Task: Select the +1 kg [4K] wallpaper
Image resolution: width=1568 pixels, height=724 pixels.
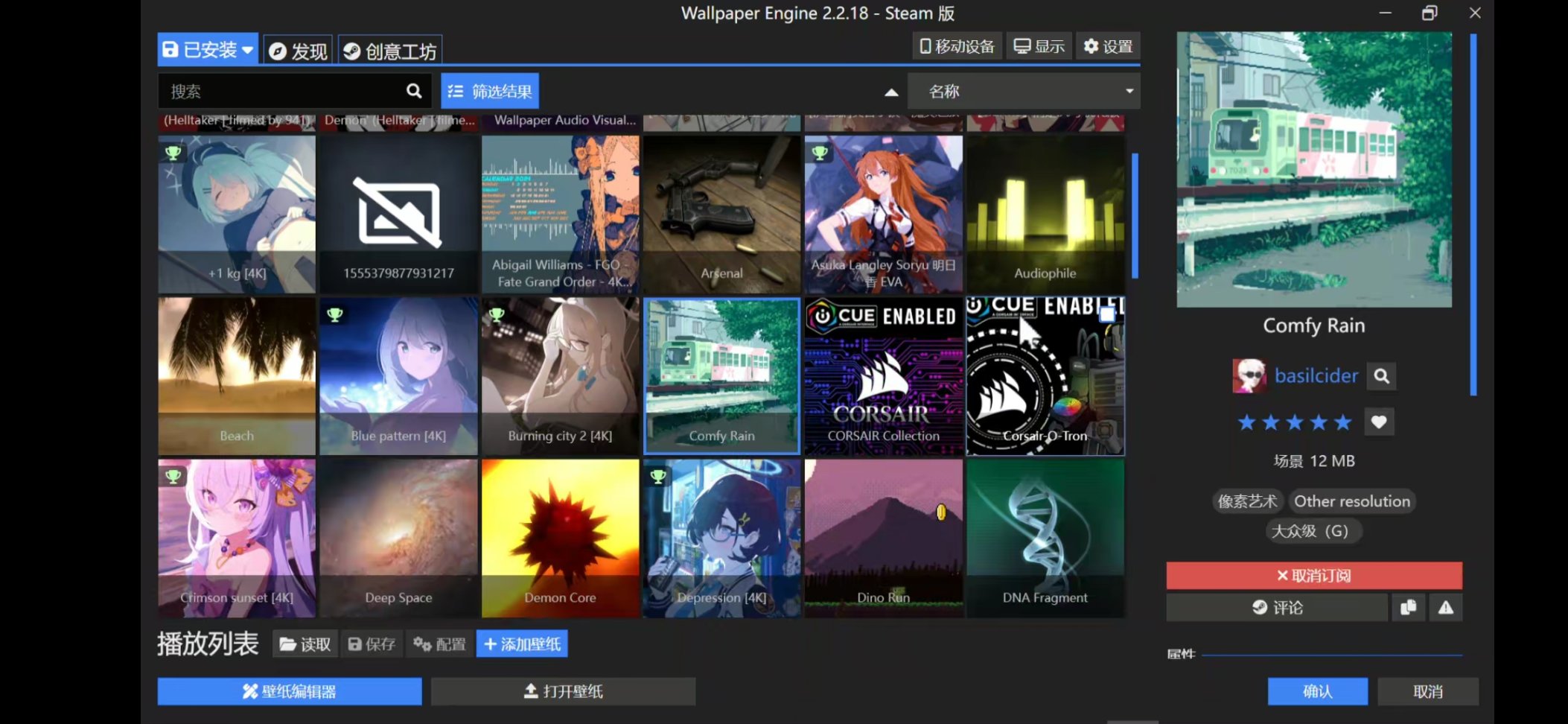Action: point(237,215)
